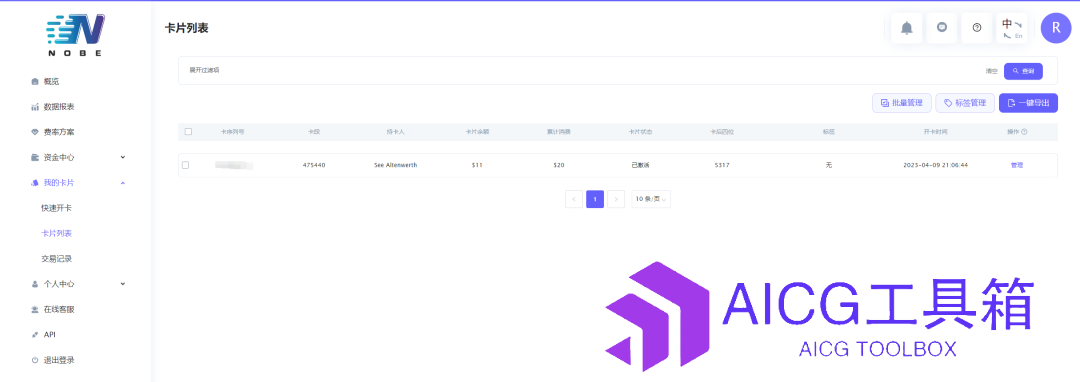Go to previous page arrow in pagination
This screenshot has width=1080, height=382.
point(574,199)
